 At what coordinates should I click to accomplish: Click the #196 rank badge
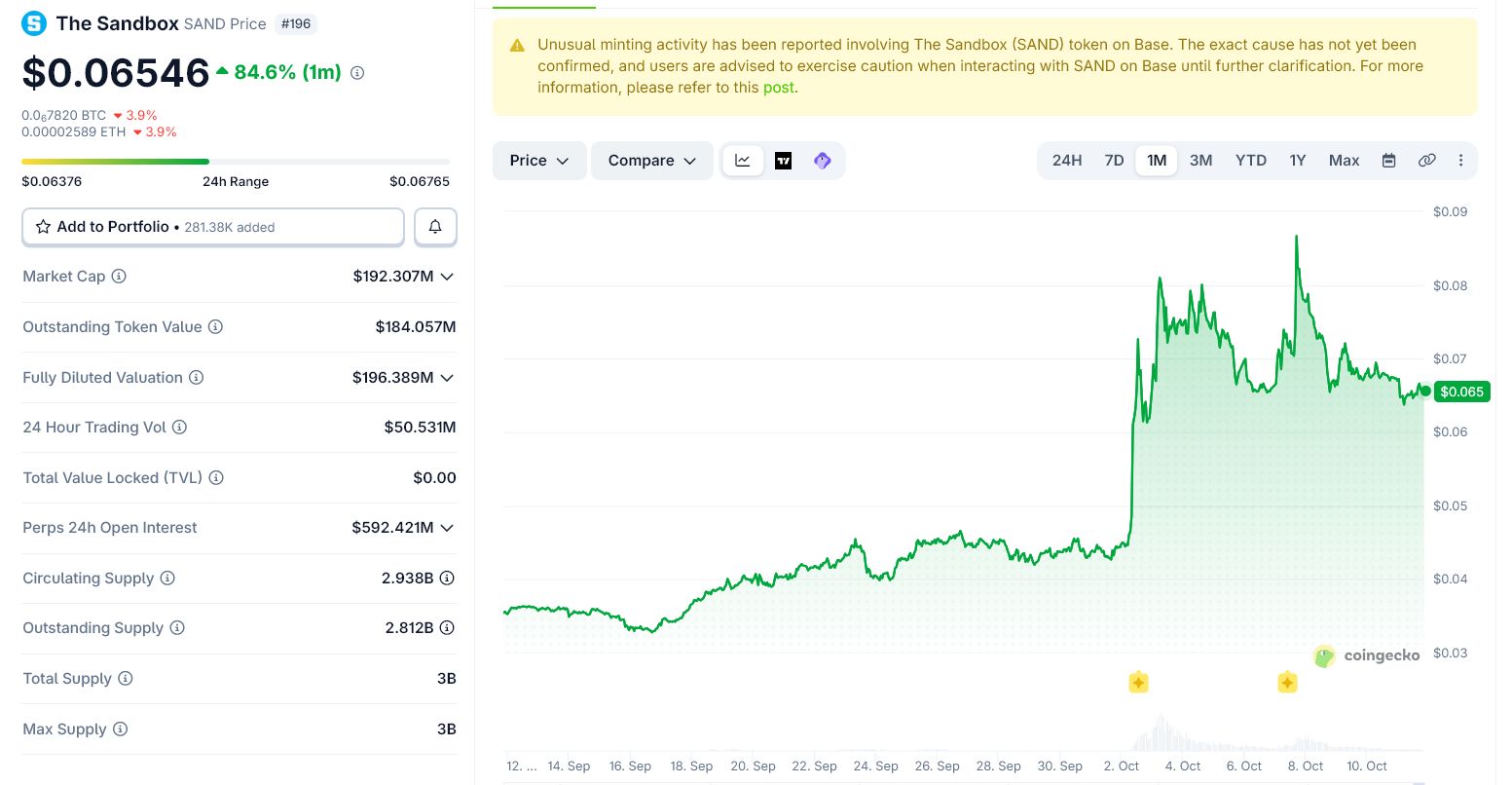click(296, 24)
